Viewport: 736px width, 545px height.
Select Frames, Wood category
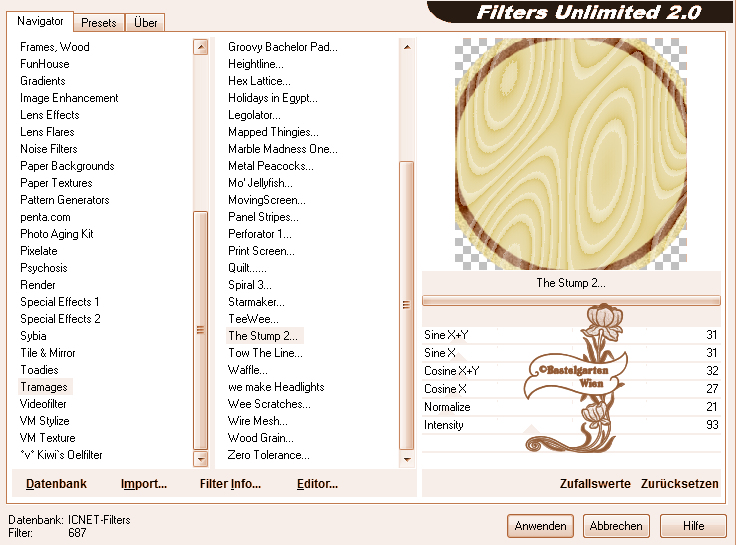[55, 47]
